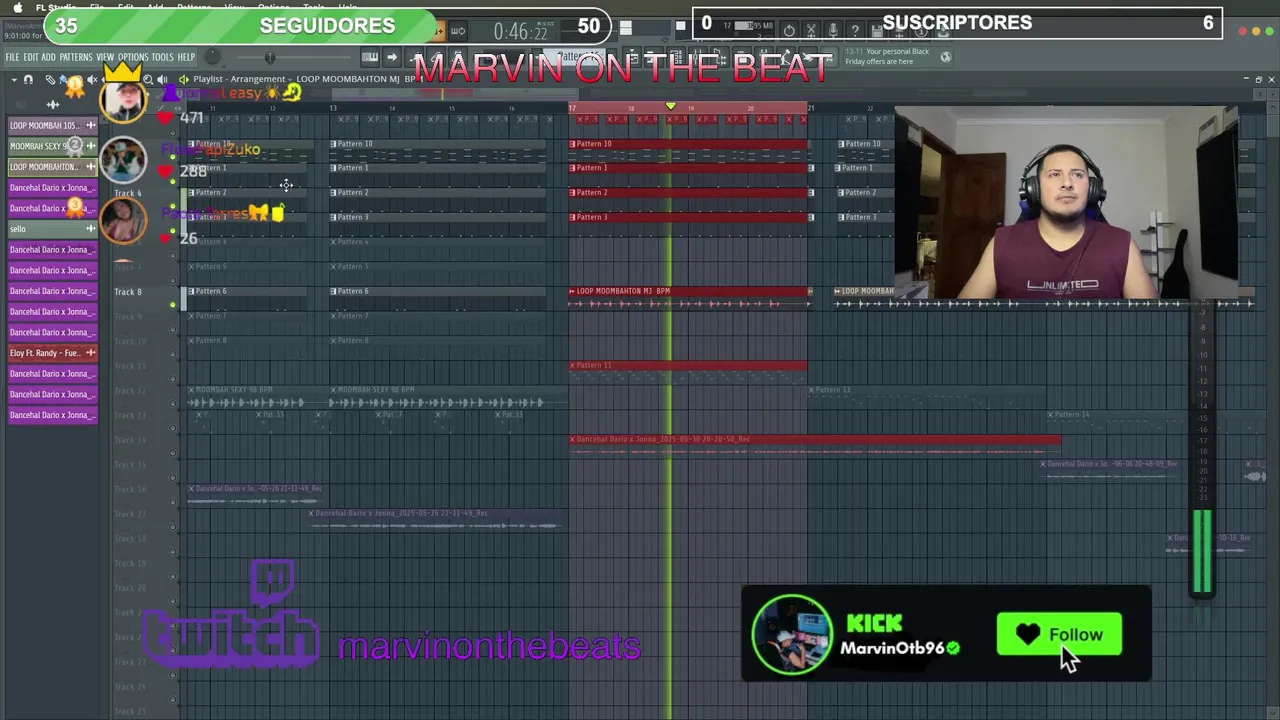Viewport: 1280px width, 720px height.
Task: Click the plus icon on MOOMBAH SEXY item
Action: click(90, 146)
